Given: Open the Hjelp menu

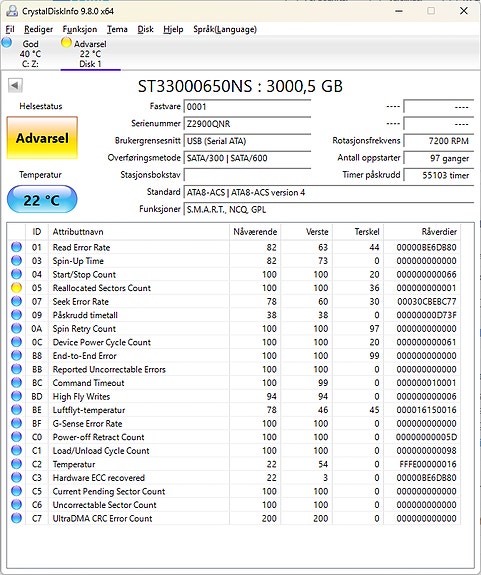Looking at the screenshot, I should (x=173, y=29).
